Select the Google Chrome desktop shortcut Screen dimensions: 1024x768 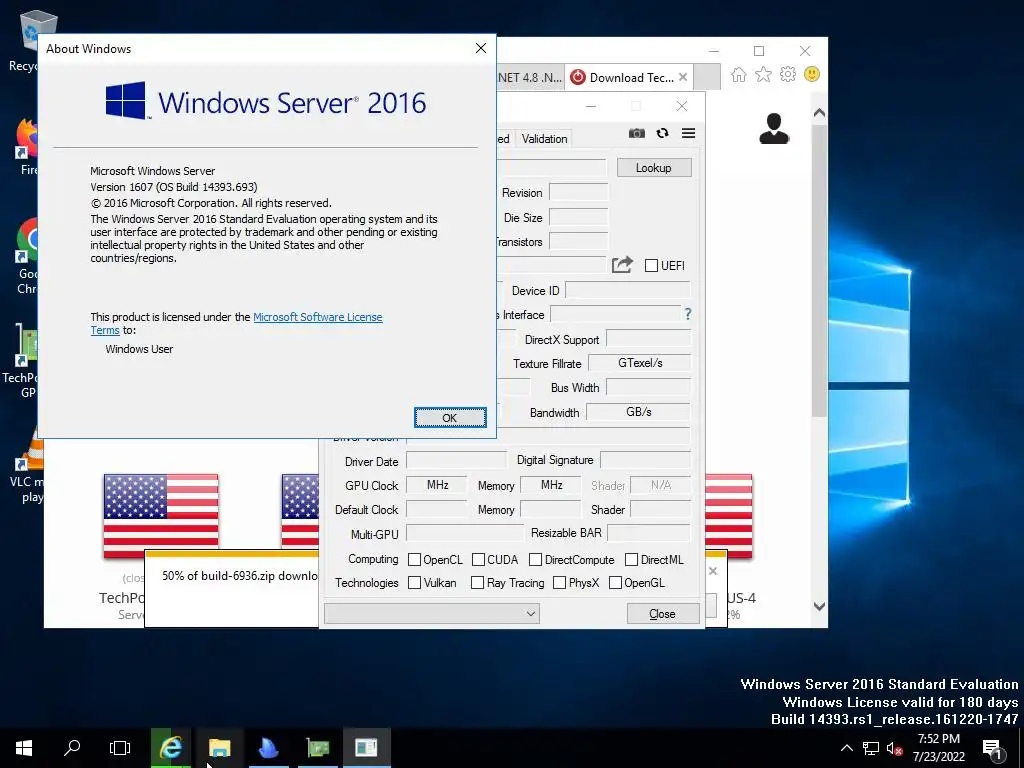coord(26,256)
